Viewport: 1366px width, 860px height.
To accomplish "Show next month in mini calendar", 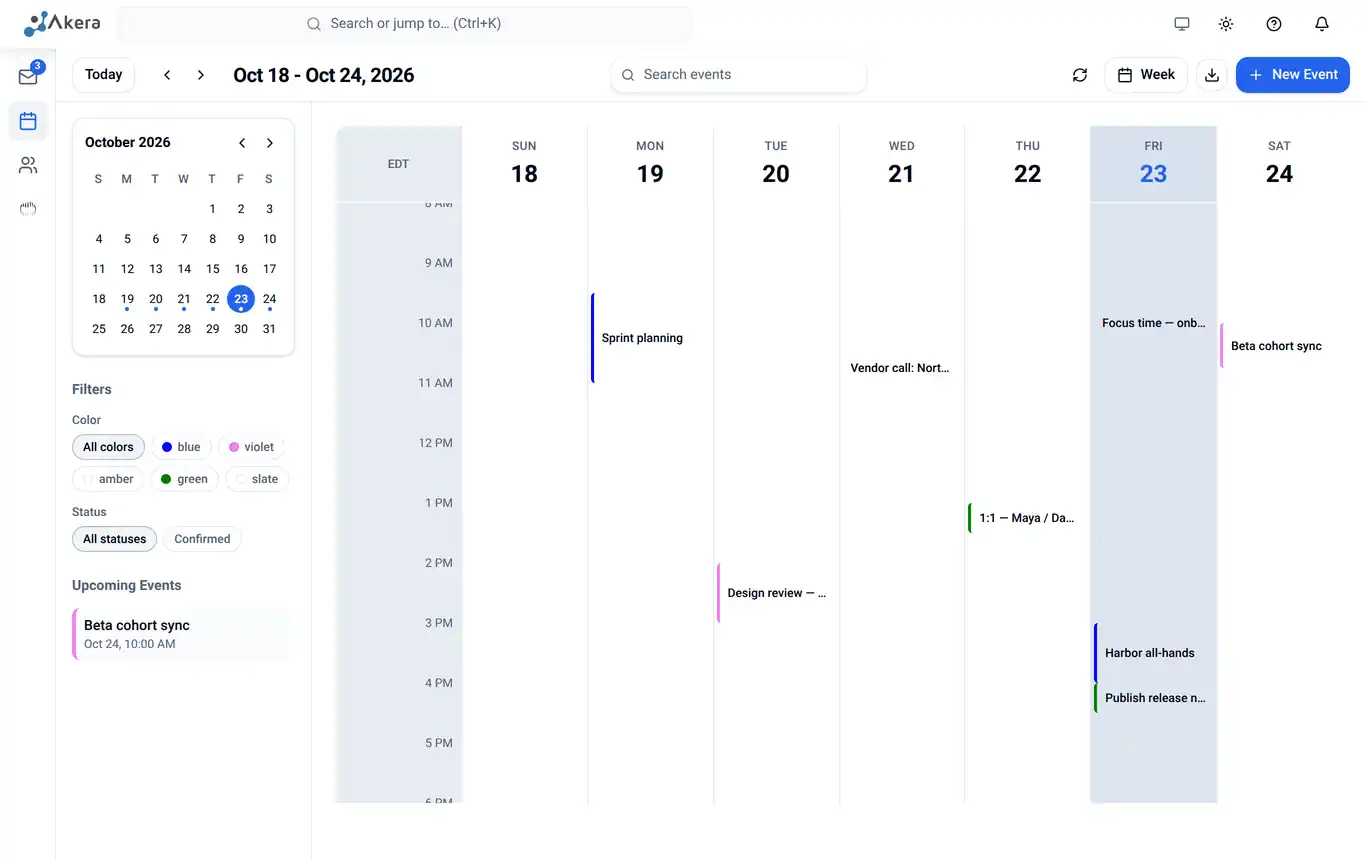I will coord(270,143).
